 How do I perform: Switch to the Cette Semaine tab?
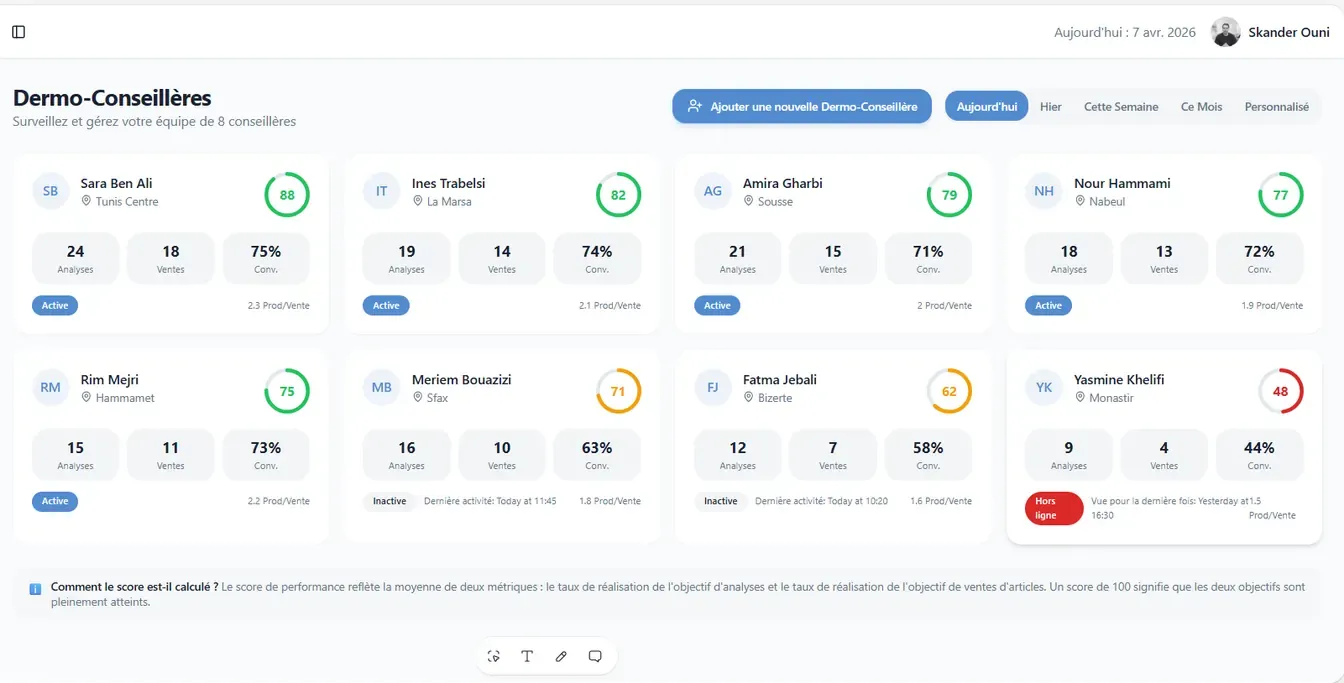point(1121,106)
